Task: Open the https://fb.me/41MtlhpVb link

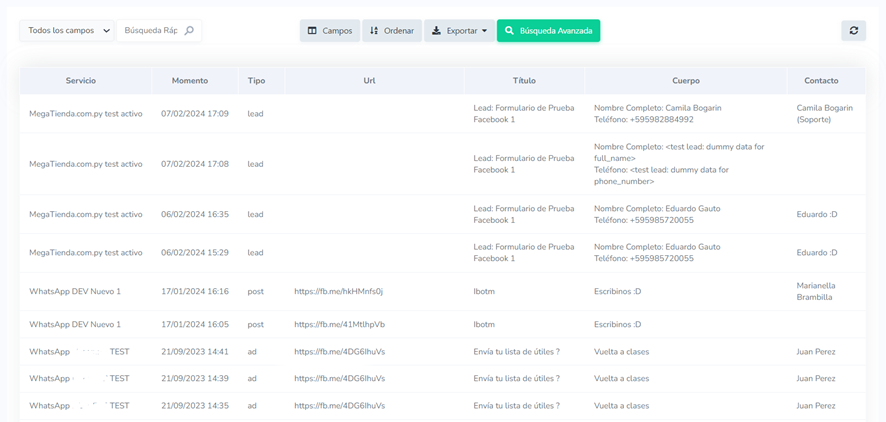Action: tap(339, 325)
